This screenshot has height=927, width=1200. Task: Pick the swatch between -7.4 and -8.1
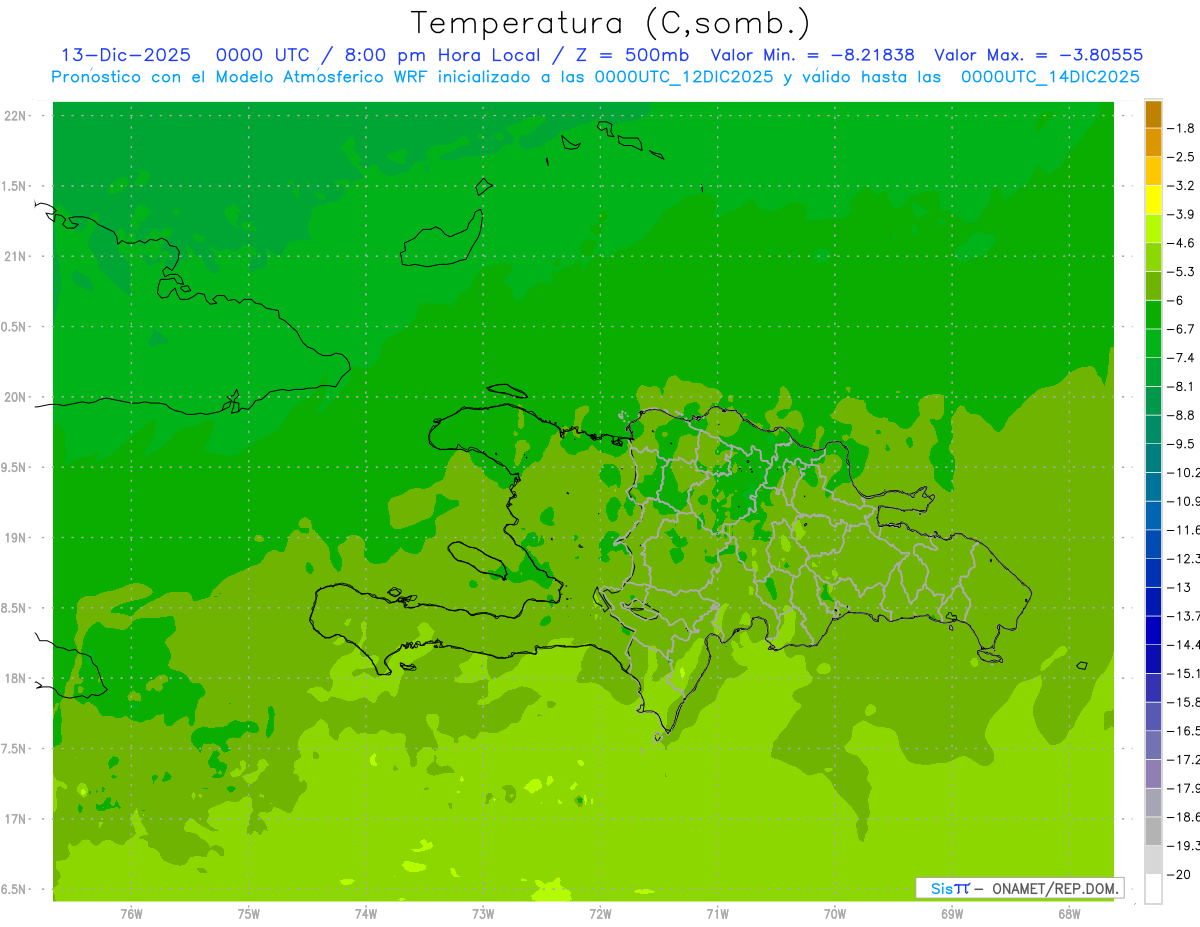pyautogui.click(x=1153, y=372)
